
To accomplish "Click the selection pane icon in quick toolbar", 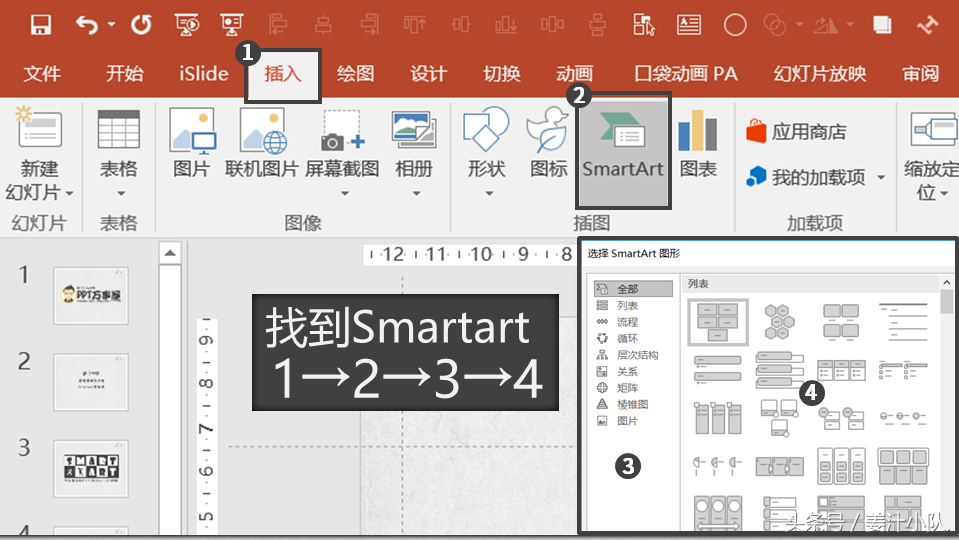I will 643,25.
